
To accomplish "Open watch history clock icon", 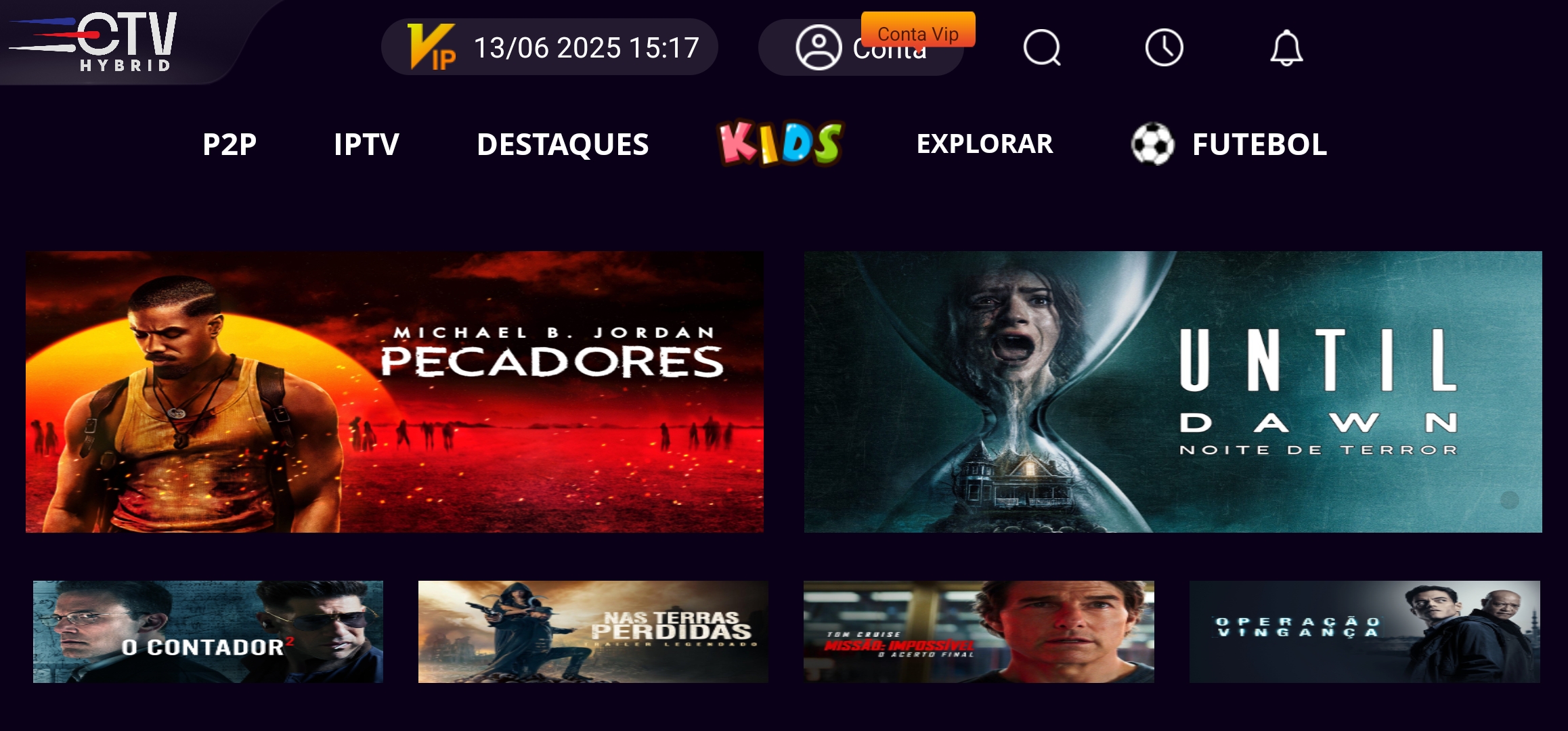I will click(1164, 47).
